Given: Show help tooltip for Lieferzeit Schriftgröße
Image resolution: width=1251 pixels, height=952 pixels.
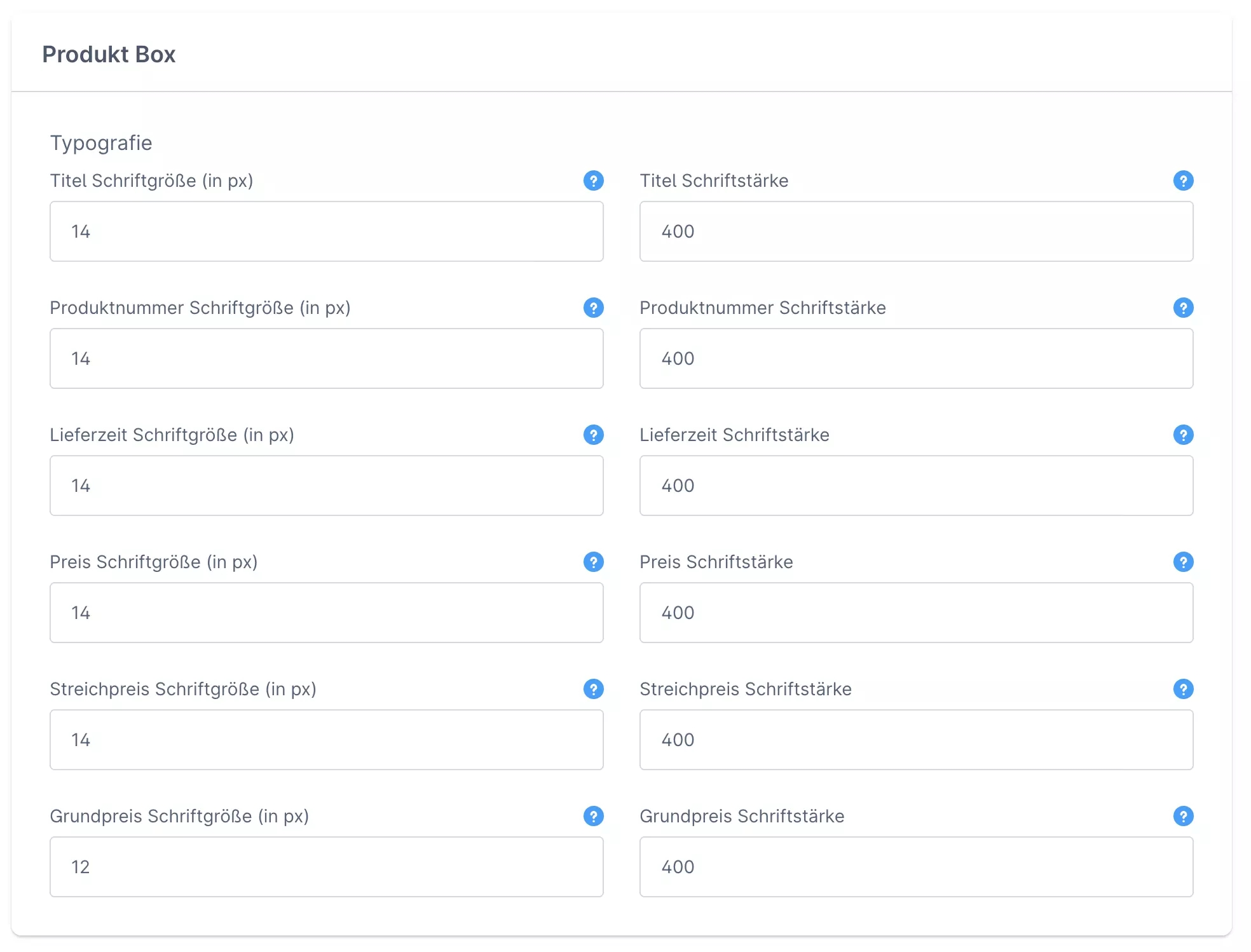Looking at the screenshot, I should coord(593,435).
